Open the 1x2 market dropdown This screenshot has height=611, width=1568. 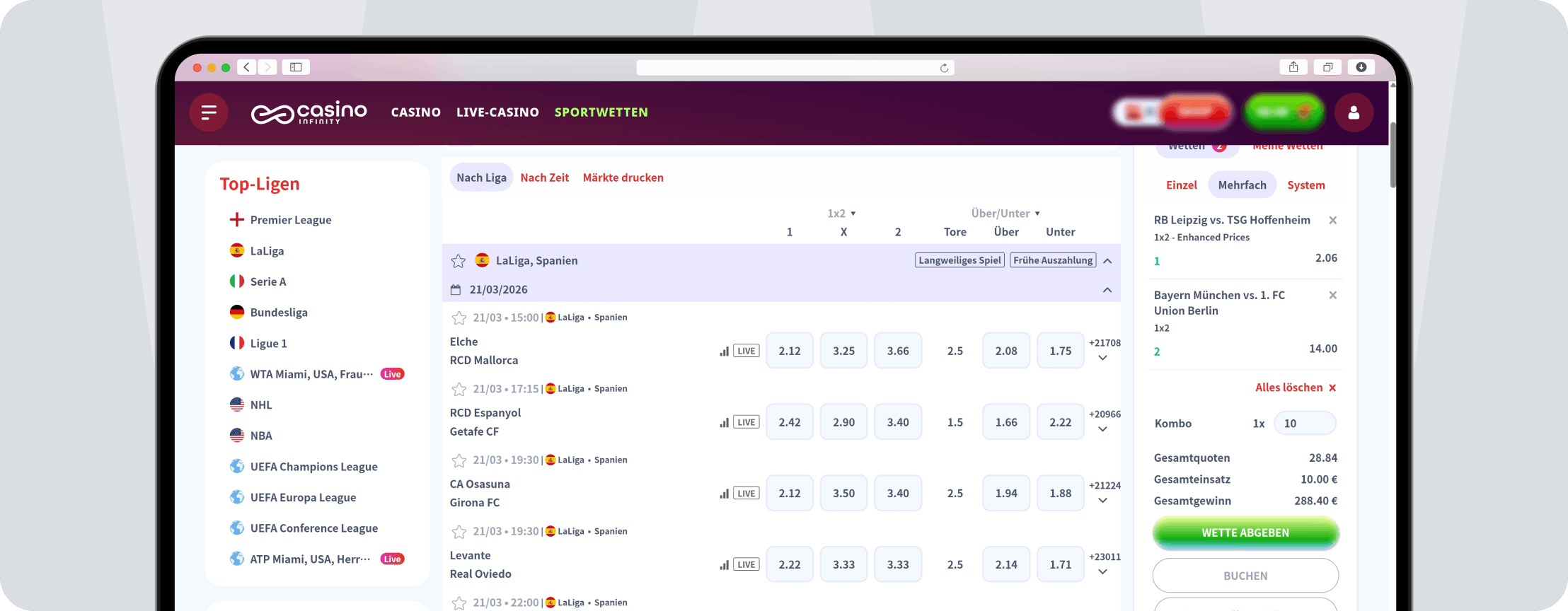pyautogui.click(x=842, y=214)
